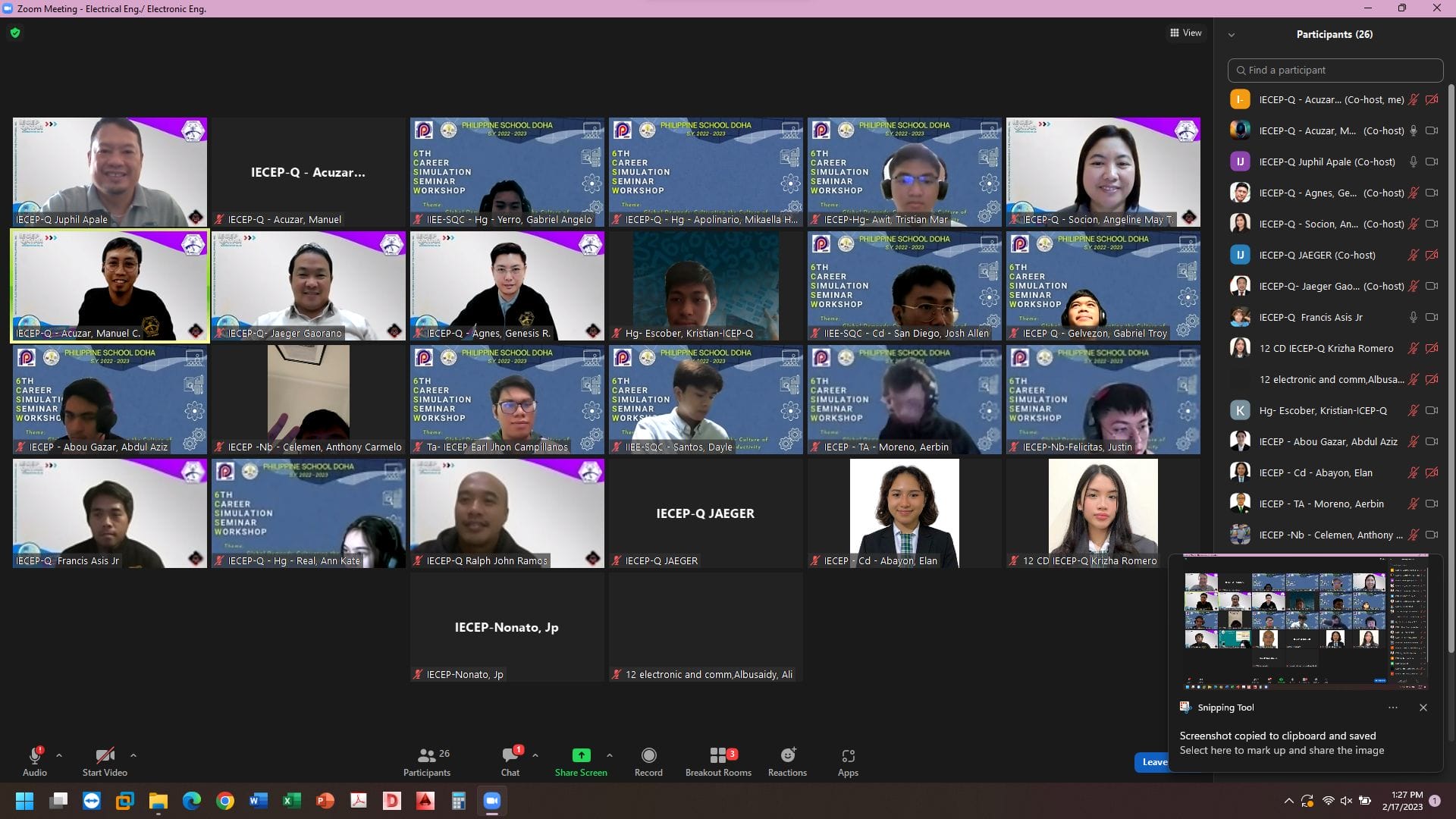The image size is (1456, 819).
Task: Open File Explorer from taskbar
Action: (x=158, y=801)
